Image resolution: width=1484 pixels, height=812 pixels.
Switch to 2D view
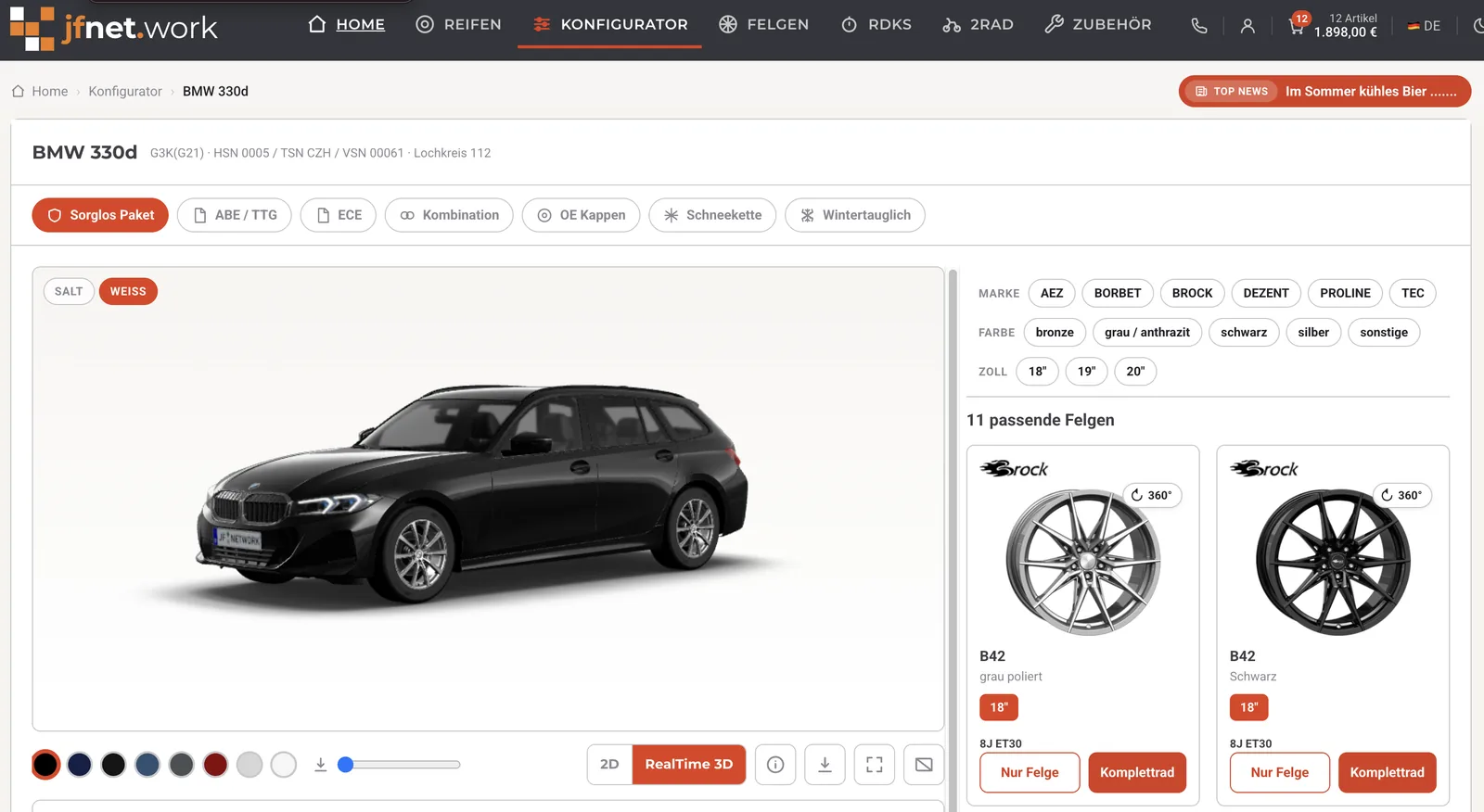609,765
